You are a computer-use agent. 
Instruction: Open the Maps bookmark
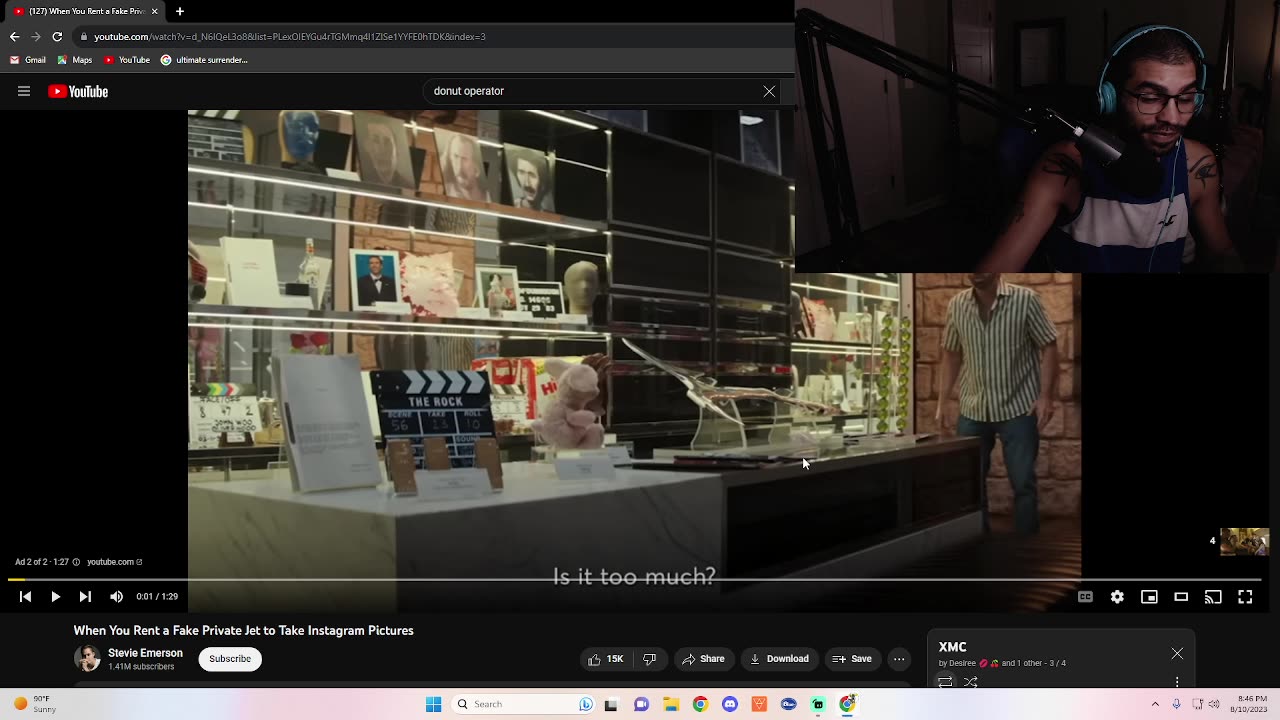tap(75, 60)
